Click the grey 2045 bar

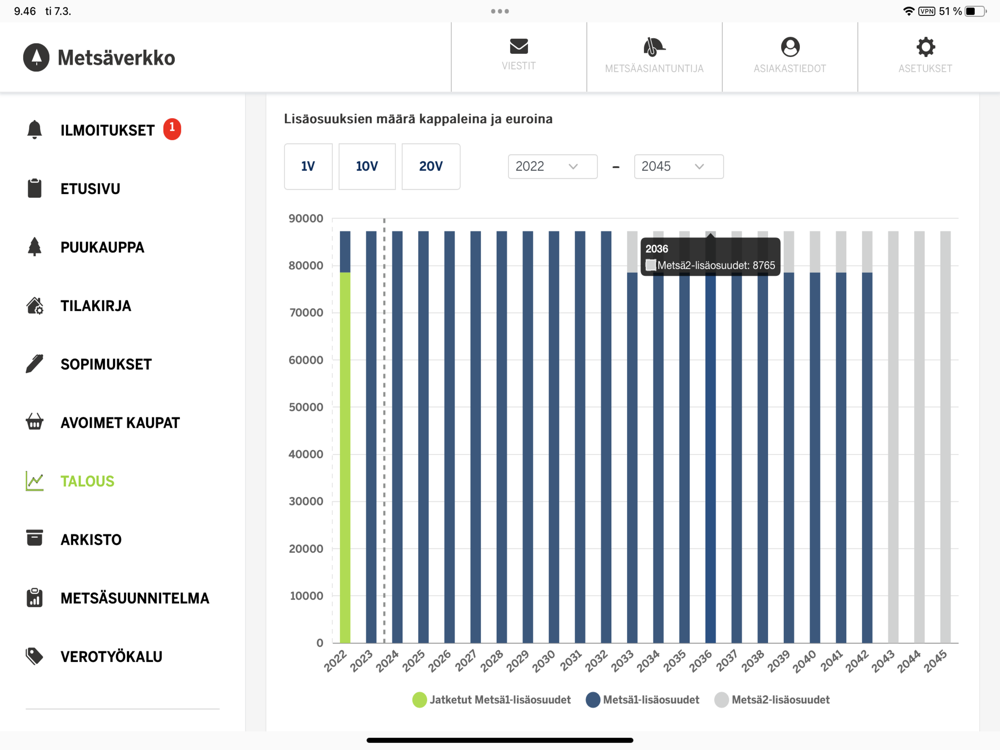(x=945, y=437)
